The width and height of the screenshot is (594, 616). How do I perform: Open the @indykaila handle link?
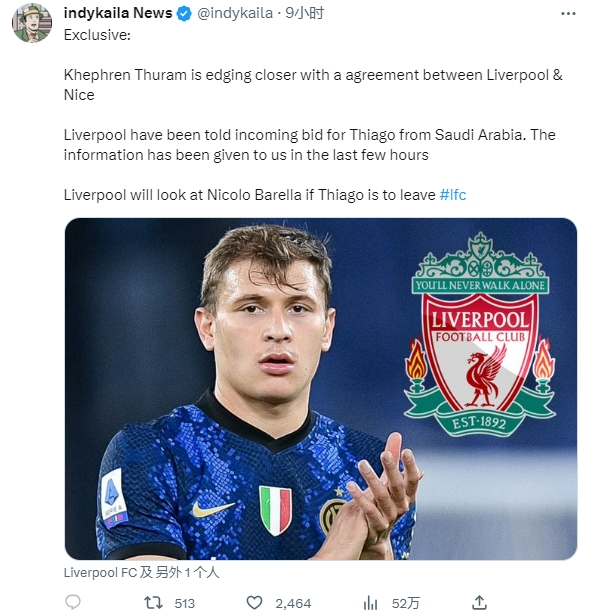click(235, 13)
